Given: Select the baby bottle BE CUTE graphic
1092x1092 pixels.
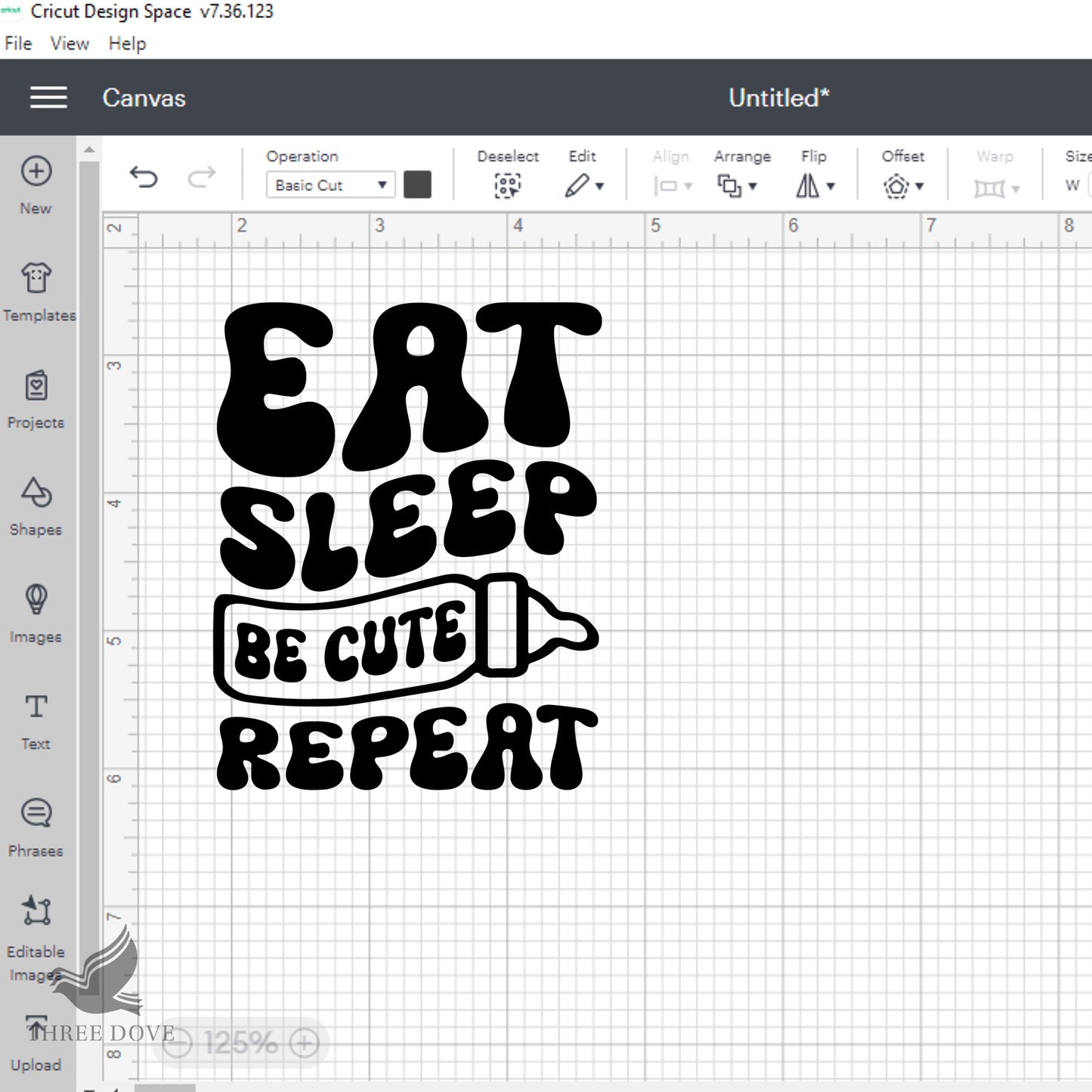Looking at the screenshot, I should click(x=407, y=639).
